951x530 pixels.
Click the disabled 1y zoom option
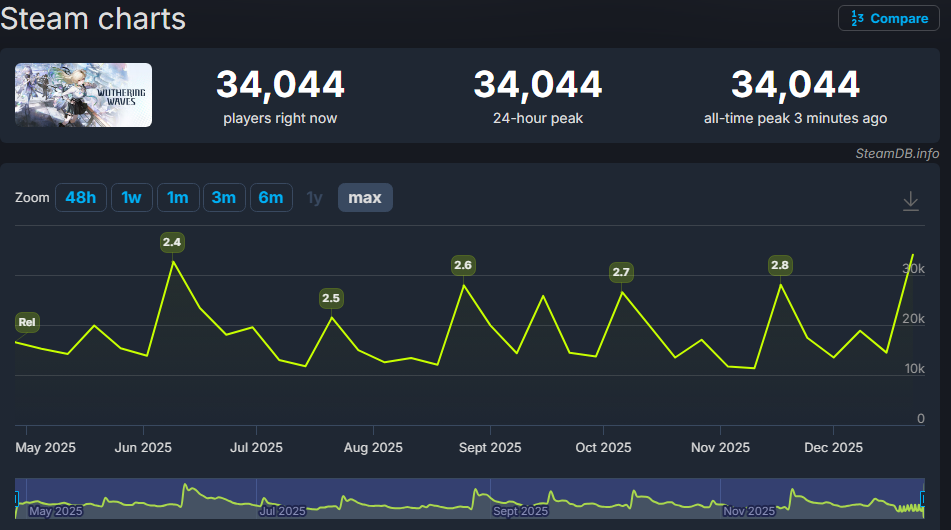(314, 198)
